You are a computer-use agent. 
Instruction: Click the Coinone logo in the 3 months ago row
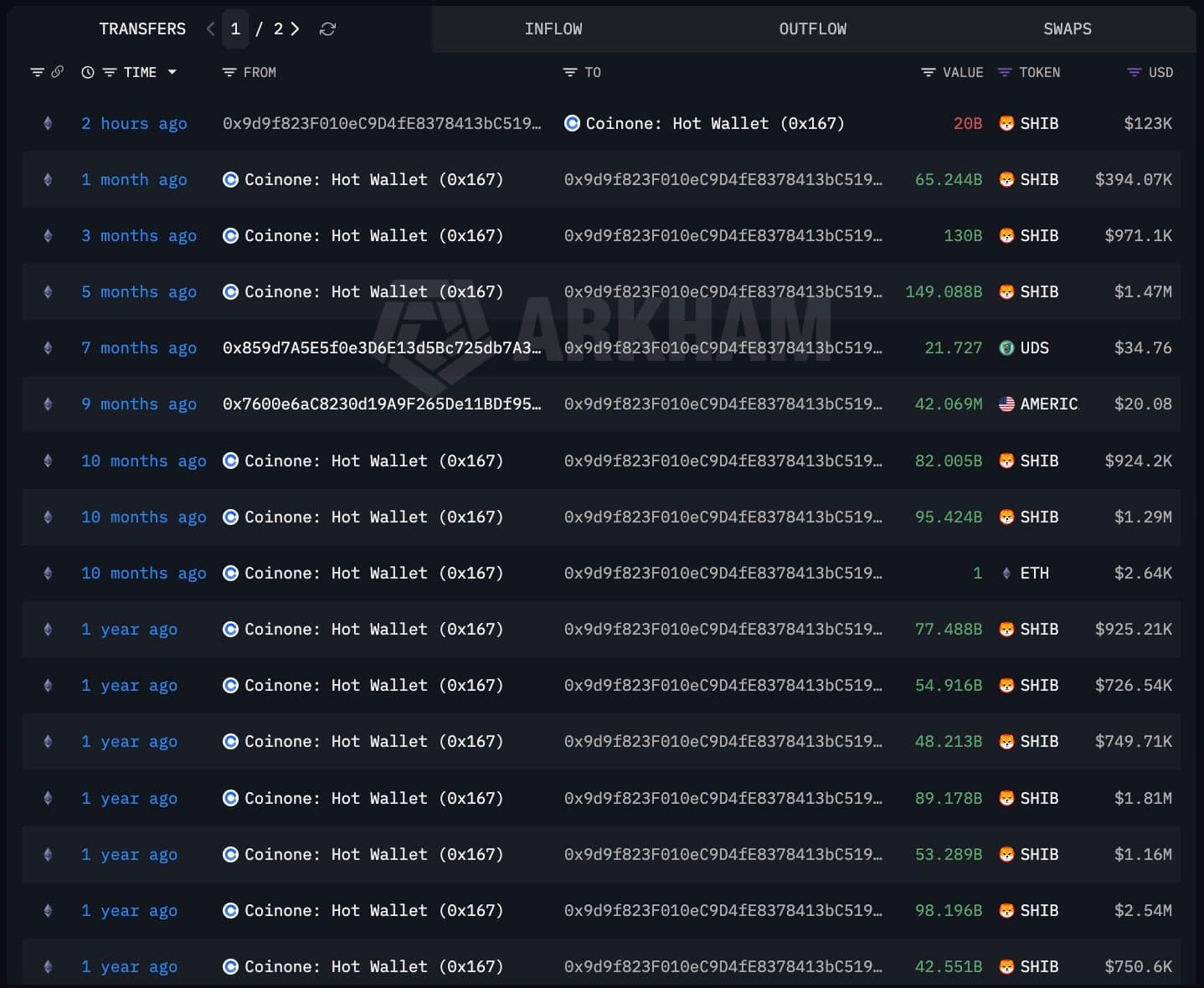230,236
